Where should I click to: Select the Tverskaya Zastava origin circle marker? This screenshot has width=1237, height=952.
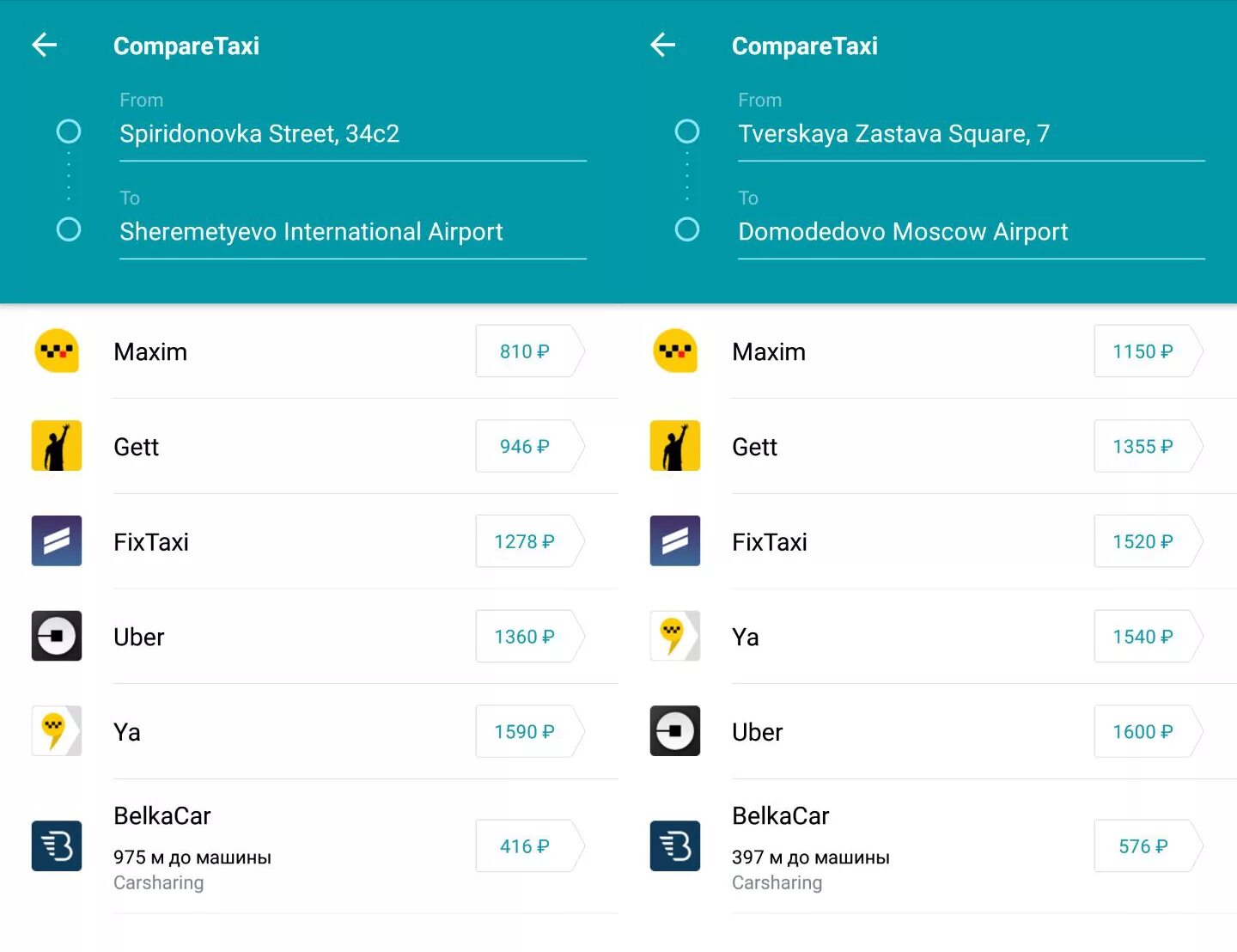pos(687,131)
